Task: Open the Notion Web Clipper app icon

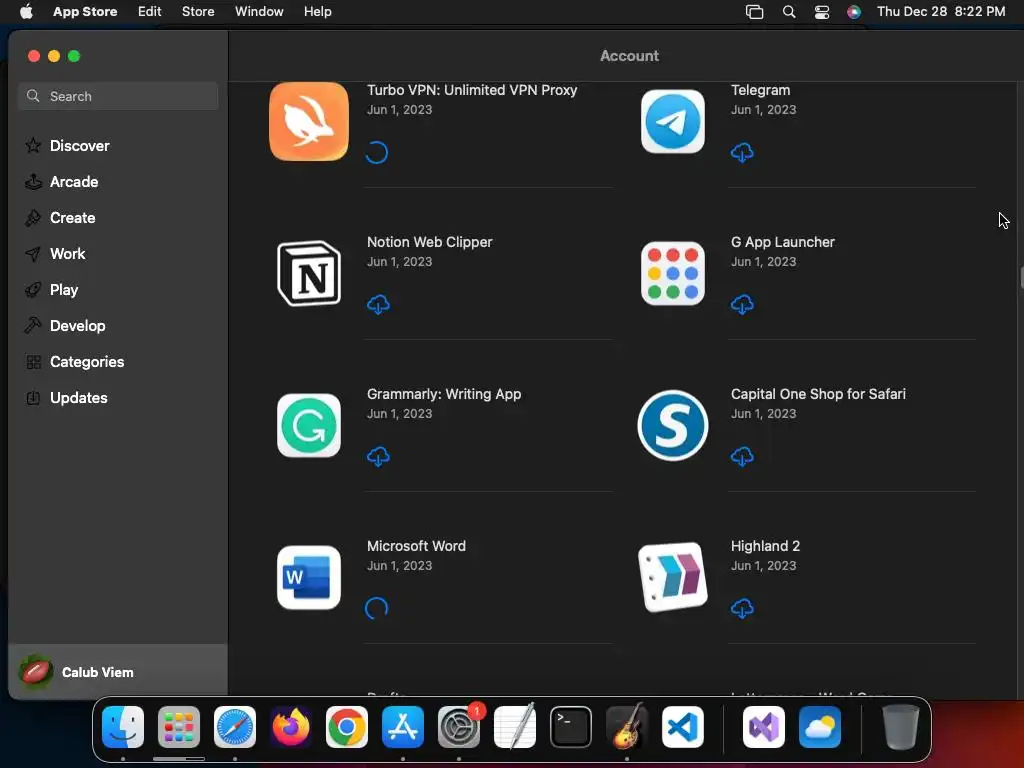Action: click(x=309, y=274)
